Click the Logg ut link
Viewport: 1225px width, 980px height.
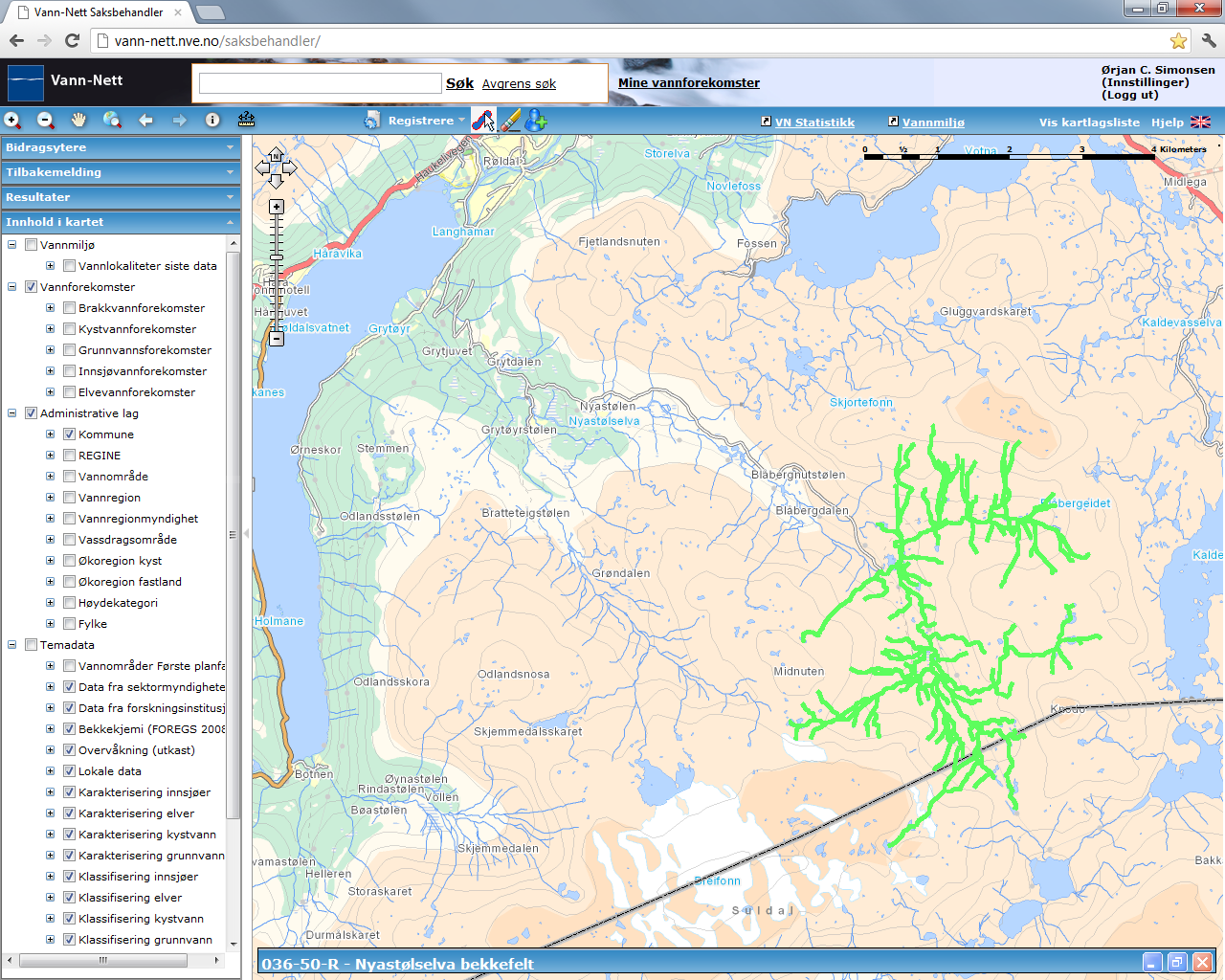pyautogui.click(x=1130, y=95)
